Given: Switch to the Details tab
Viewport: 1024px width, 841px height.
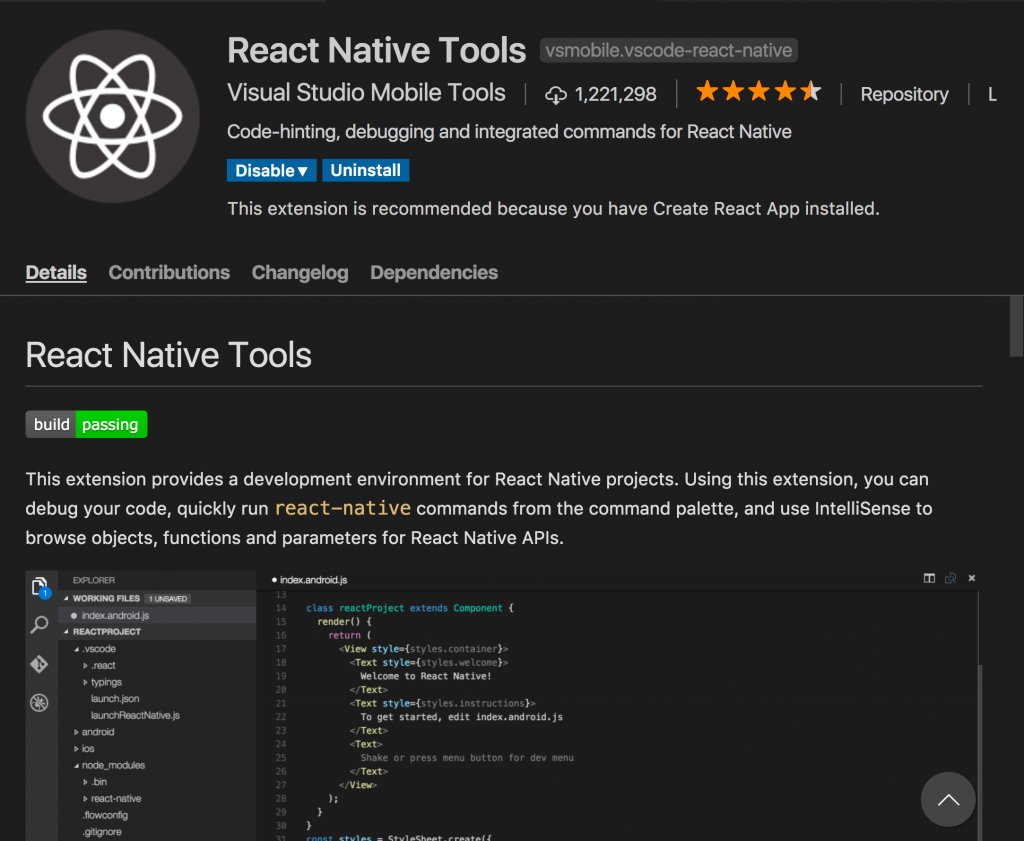Looking at the screenshot, I should tap(56, 272).
